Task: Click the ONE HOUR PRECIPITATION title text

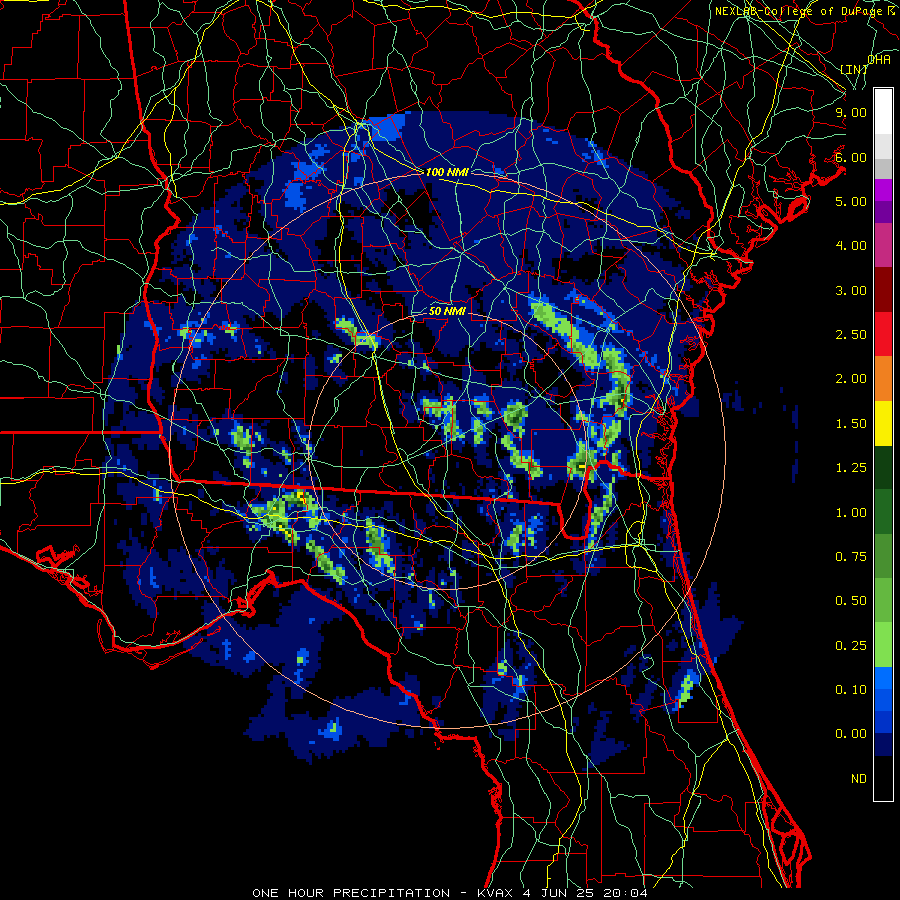Action: (351, 893)
